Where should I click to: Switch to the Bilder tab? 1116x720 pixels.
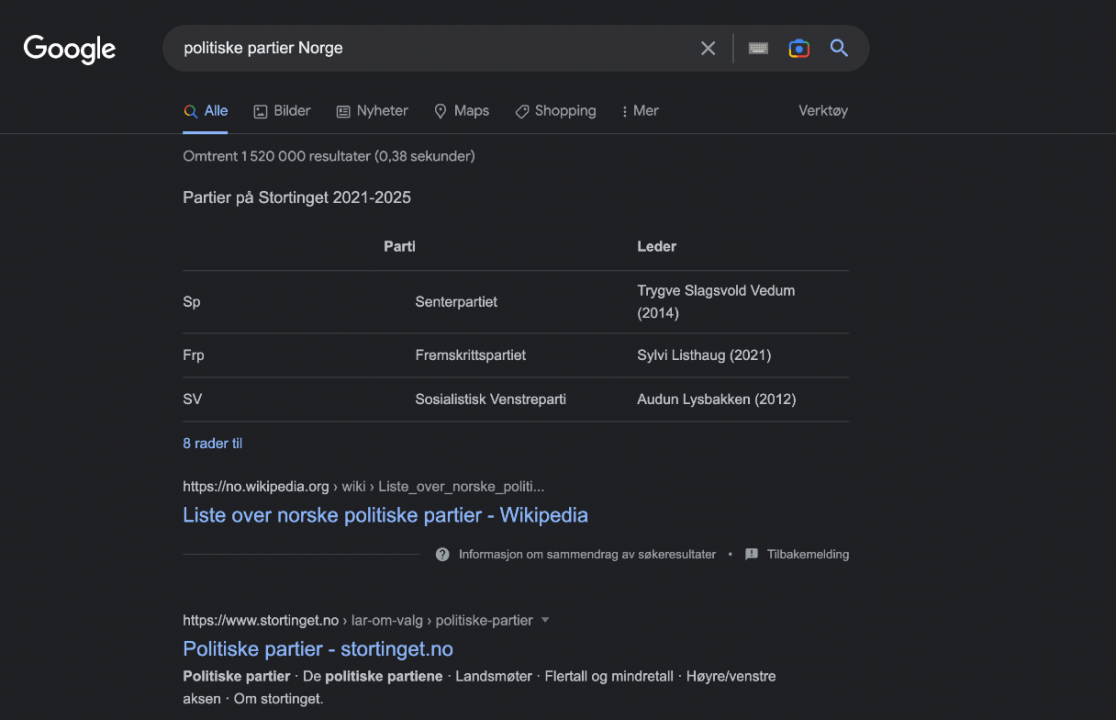[x=282, y=111]
